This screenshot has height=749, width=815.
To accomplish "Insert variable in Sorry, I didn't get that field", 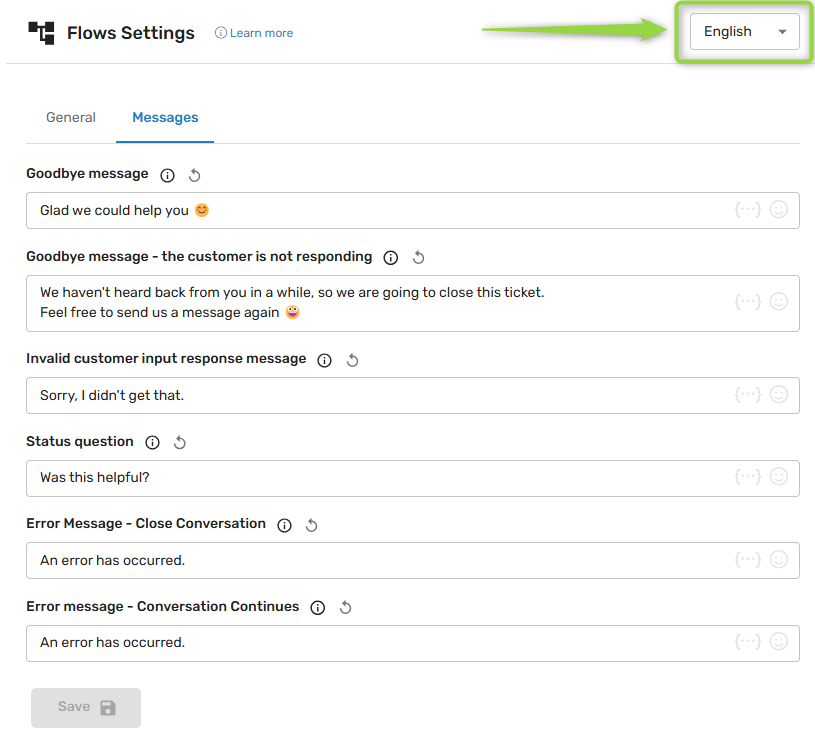I will (x=748, y=395).
